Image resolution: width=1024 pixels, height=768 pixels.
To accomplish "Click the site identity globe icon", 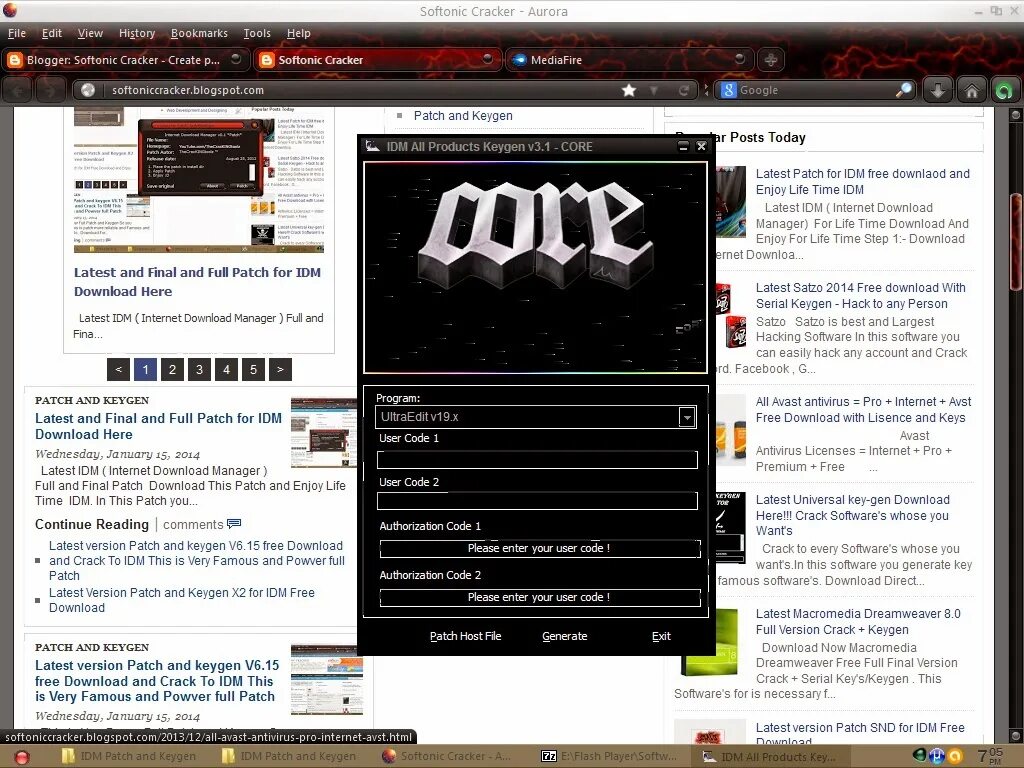I will click(x=88, y=90).
